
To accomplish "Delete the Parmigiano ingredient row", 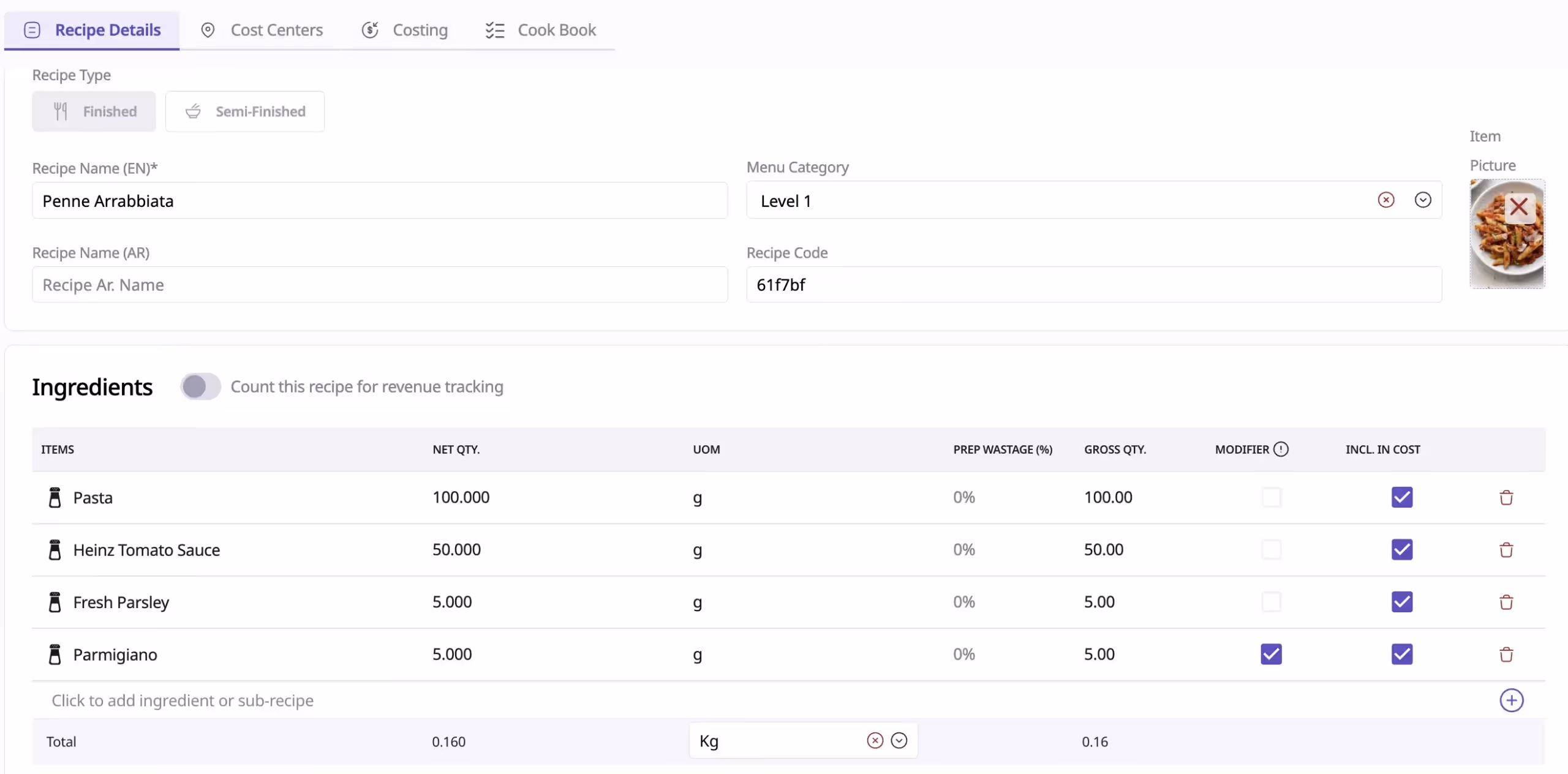I will click(1506, 654).
